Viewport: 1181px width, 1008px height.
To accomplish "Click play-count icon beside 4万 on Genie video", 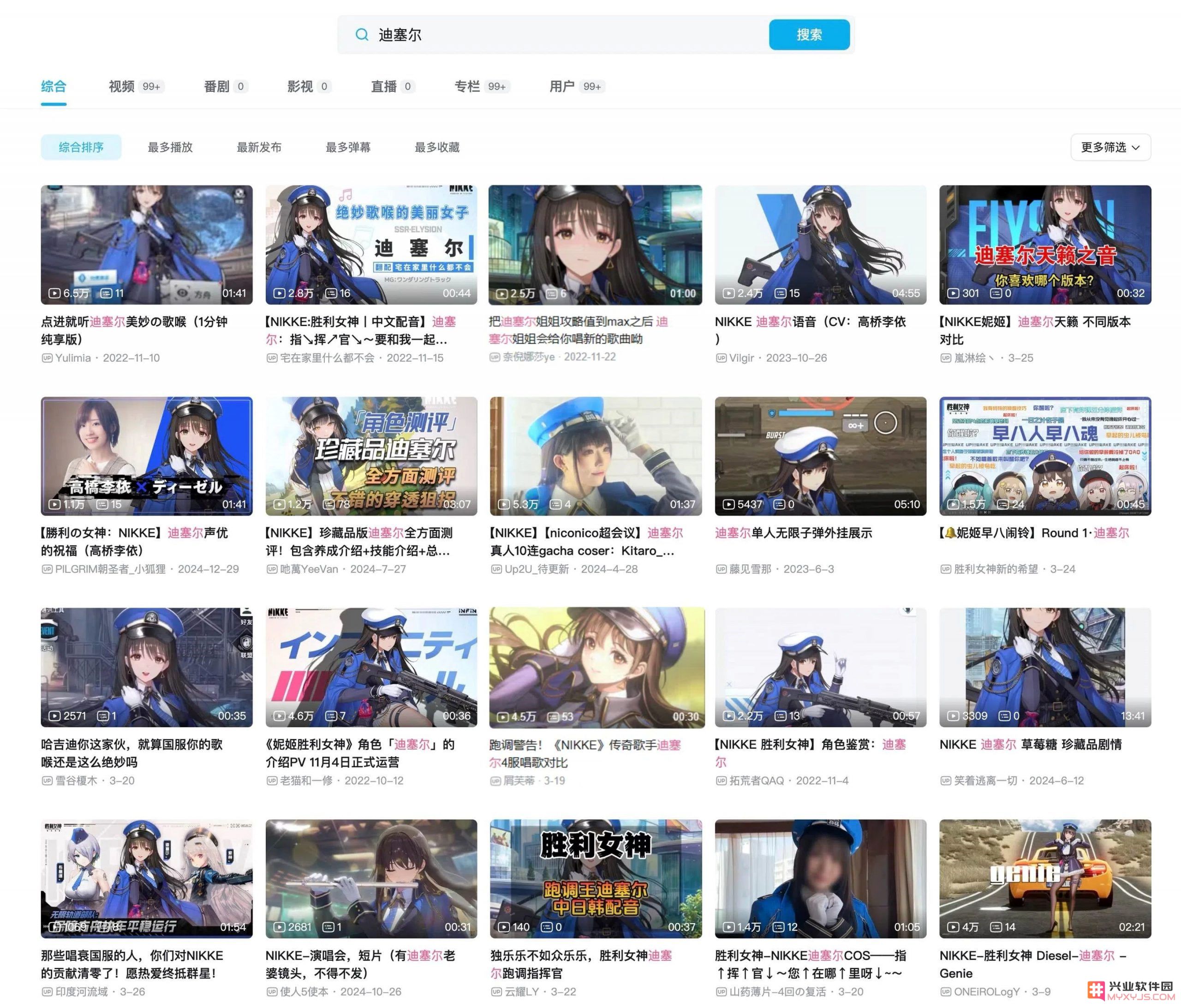I will coord(953,927).
